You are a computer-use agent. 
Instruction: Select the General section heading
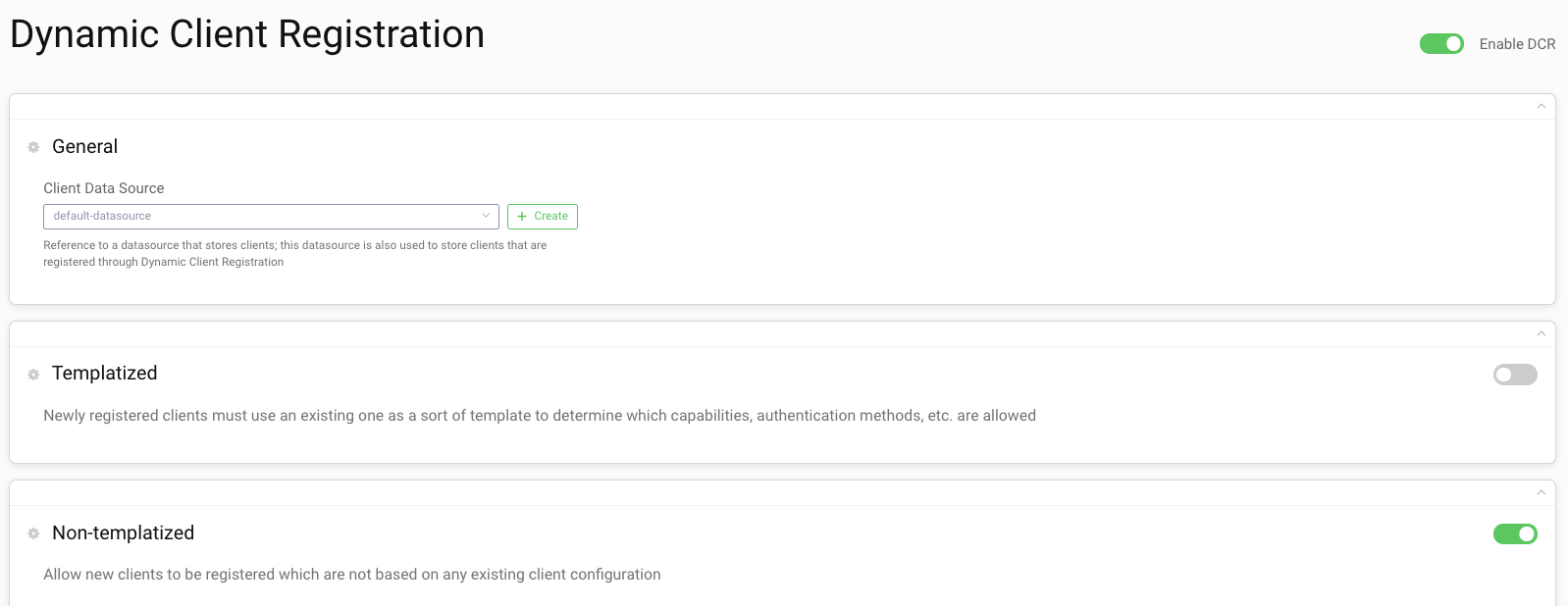point(84,147)
